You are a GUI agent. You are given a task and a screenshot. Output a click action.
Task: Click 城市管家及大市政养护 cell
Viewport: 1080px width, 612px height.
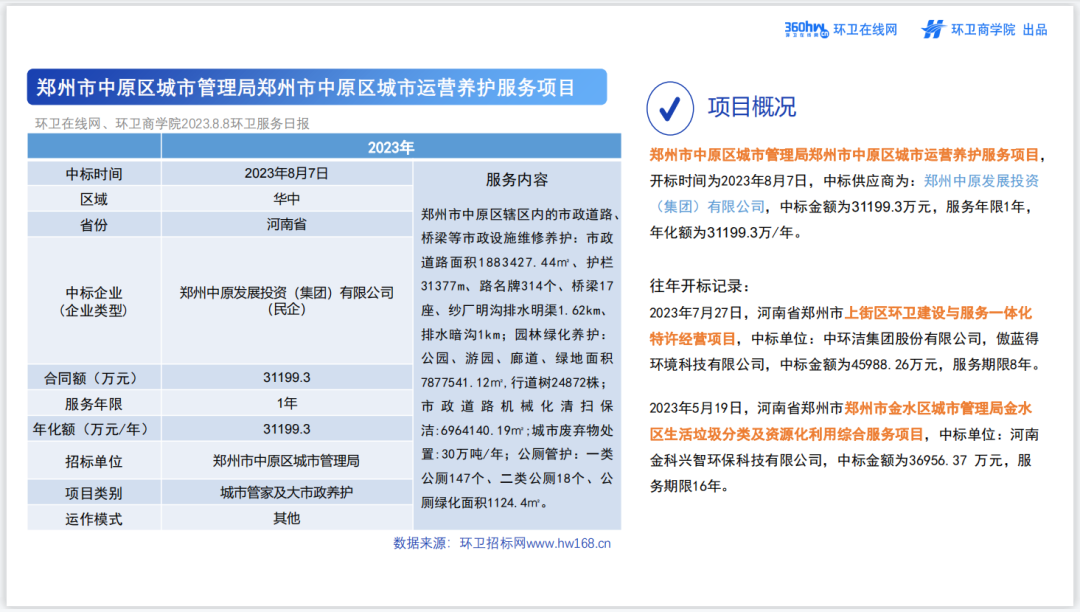click(x=287, y=493)
